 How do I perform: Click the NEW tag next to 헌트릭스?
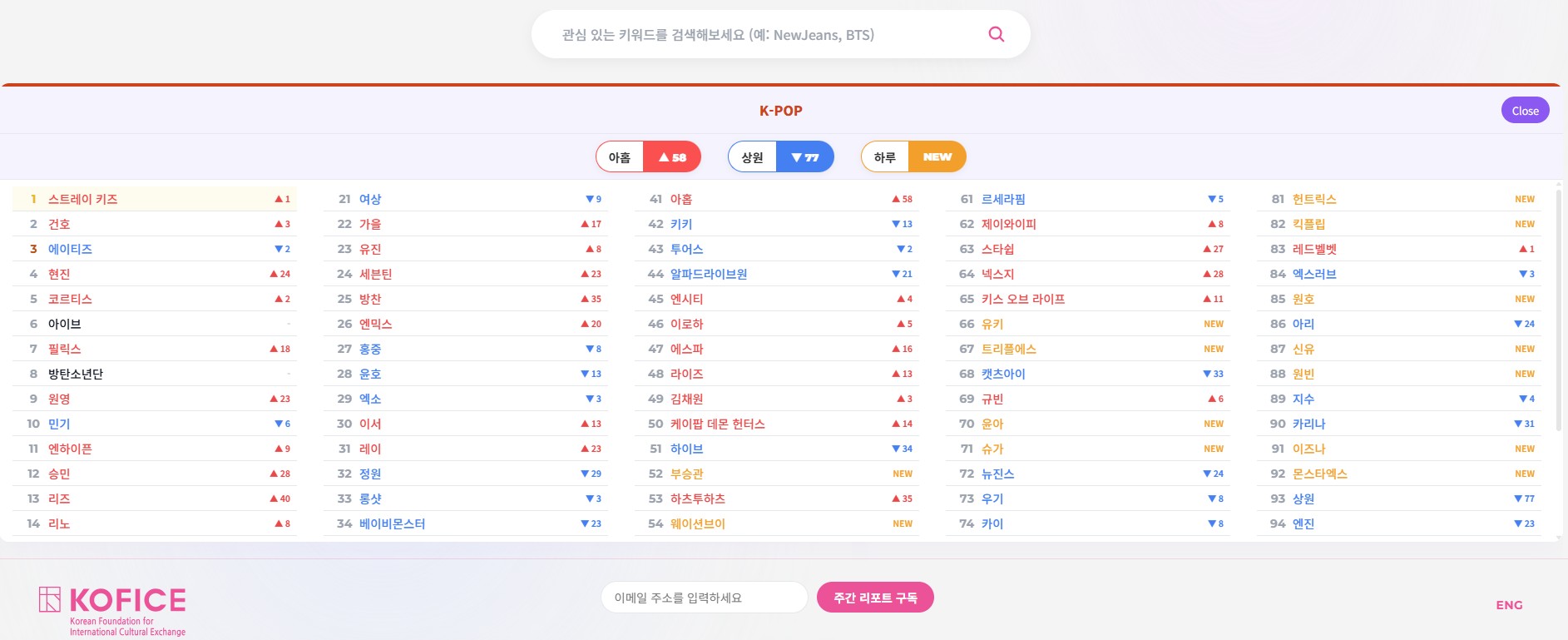pos(1524,199)
